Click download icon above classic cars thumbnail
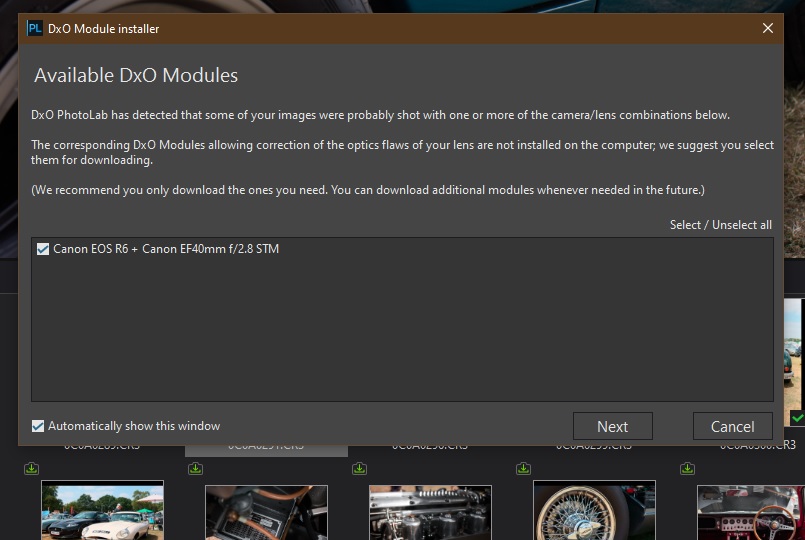Image resolution: width=805 pixels, height=540 pixels. pyautogui.click(x=32, y=468)
